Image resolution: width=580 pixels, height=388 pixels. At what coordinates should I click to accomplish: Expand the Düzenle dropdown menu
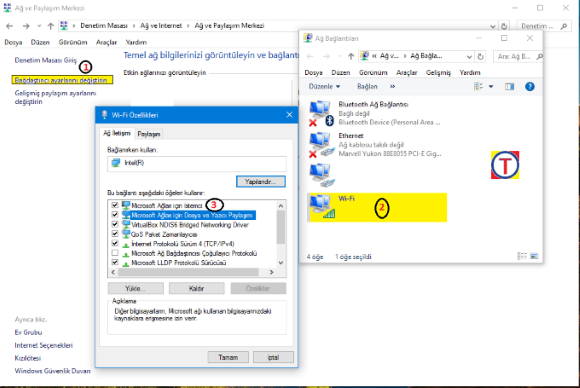point(324,87)
